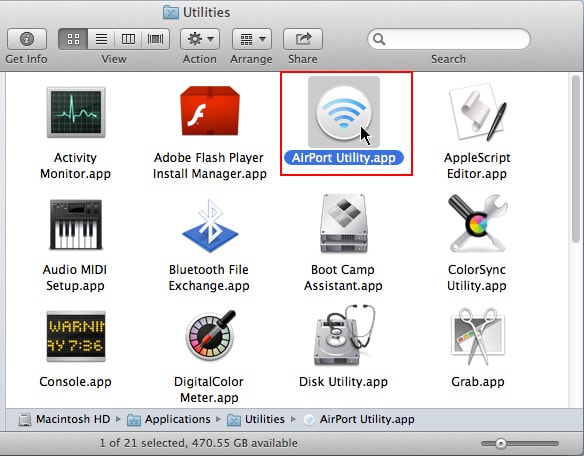Select the Console app icon
Screen dimensions: 584x456
click(76, 336)
